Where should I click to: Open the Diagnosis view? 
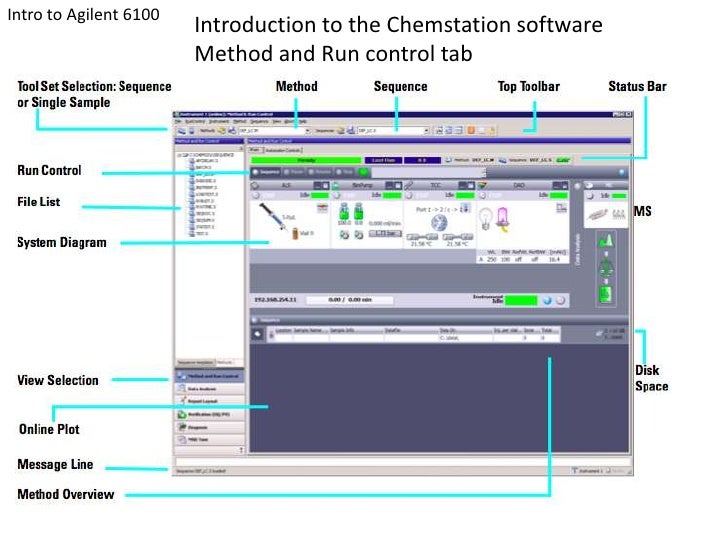pyautogui.click(x=209, y=427)
